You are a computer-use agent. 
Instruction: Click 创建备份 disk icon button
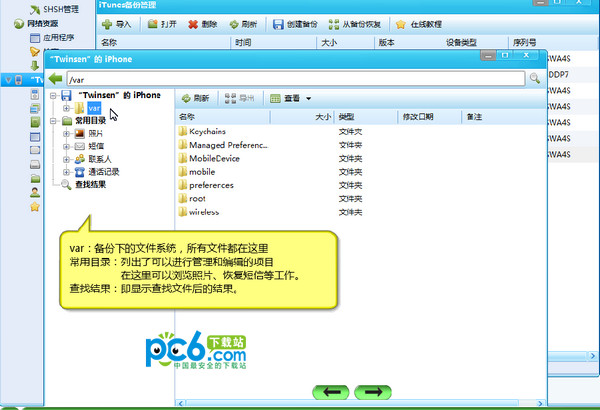click(295, 25)
